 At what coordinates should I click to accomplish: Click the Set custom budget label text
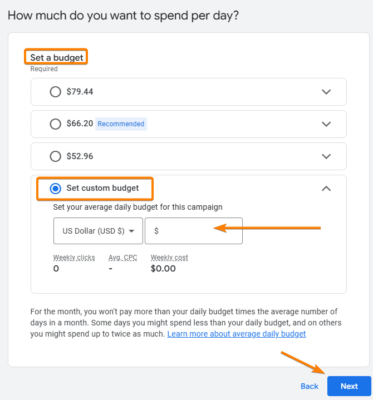(103, 188)
